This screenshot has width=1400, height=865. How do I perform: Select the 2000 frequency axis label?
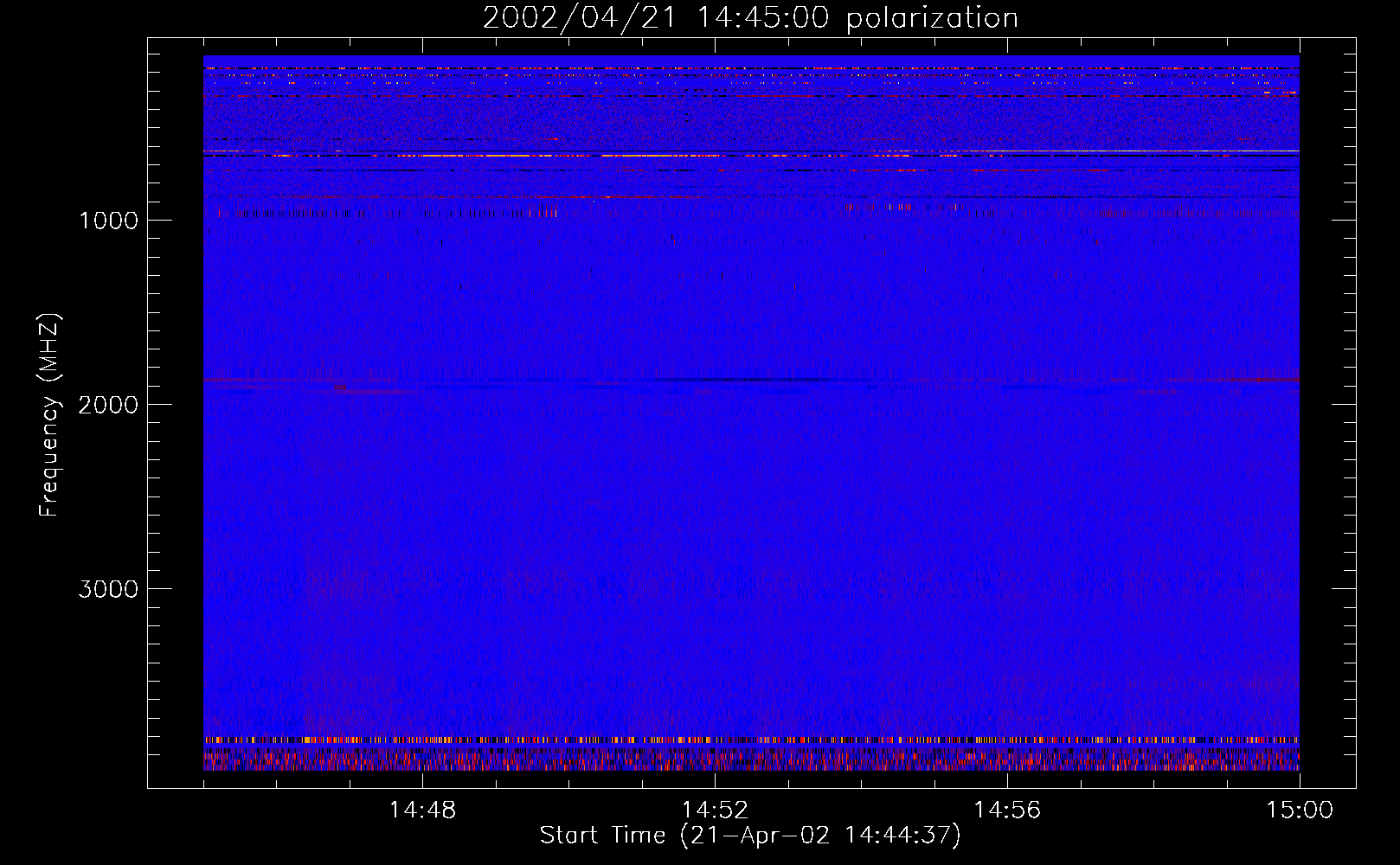[108, 405]
